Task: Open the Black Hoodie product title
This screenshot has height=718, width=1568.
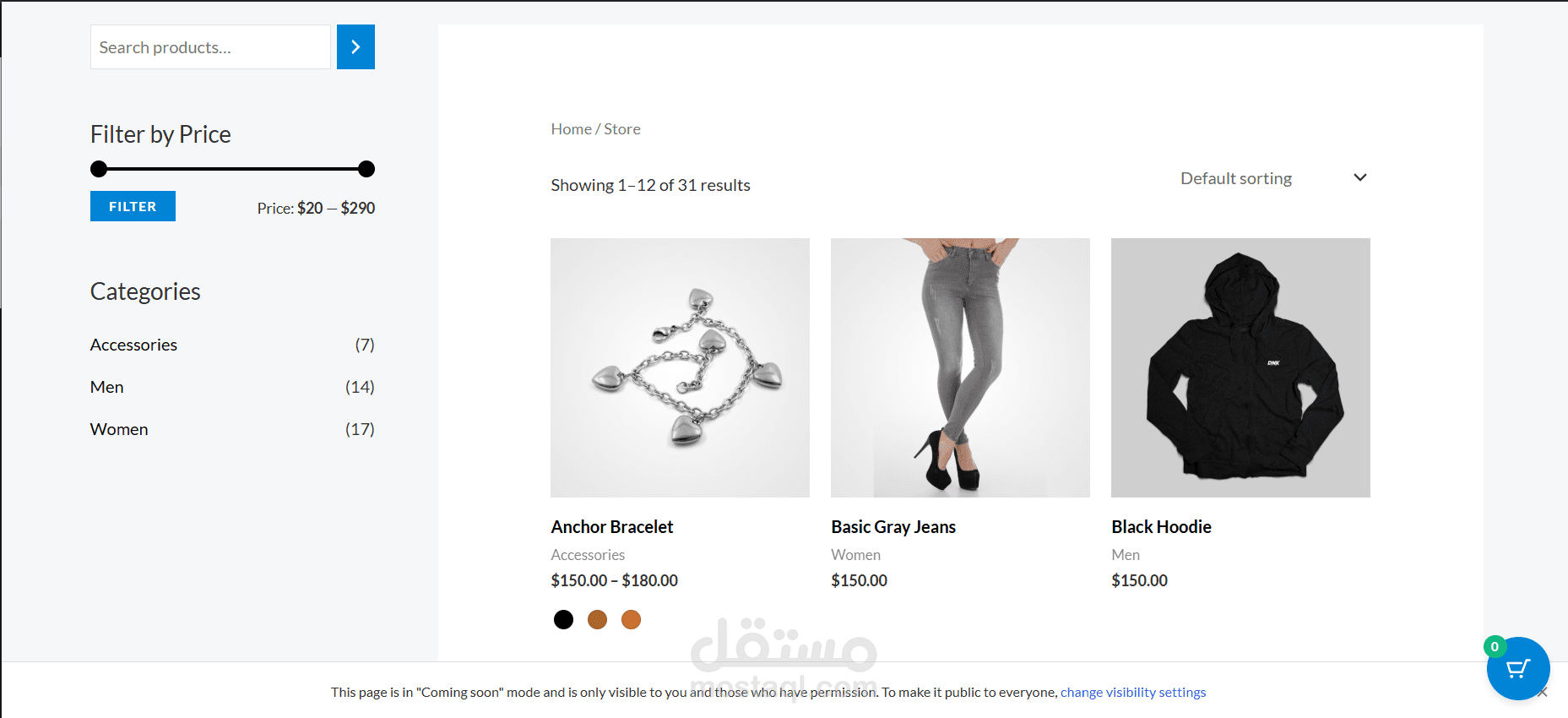Action: [x=1161, y=527]
